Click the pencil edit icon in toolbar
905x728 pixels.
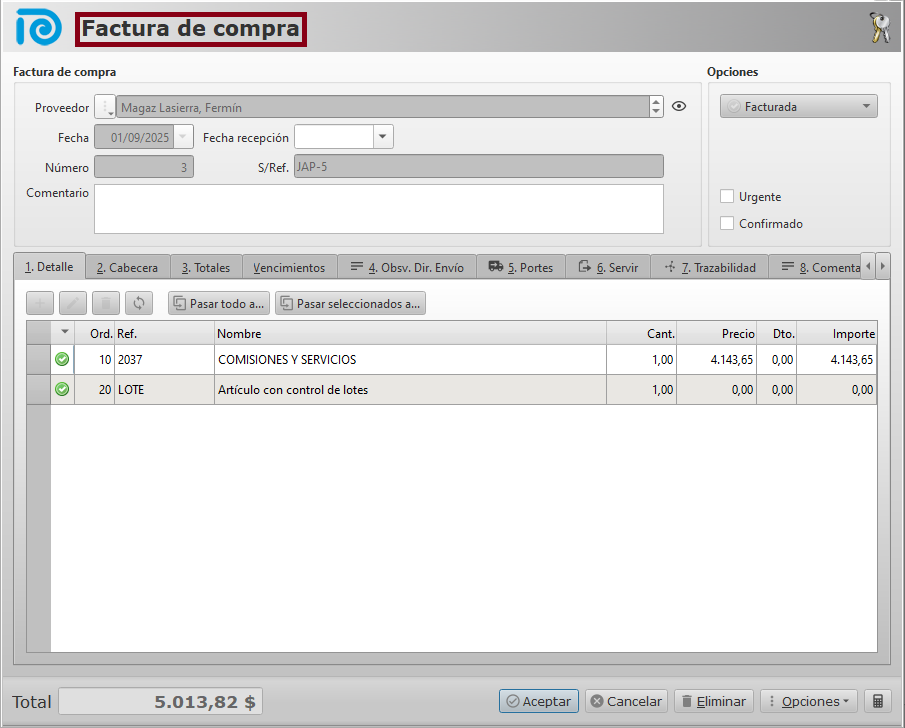(72, 303)
